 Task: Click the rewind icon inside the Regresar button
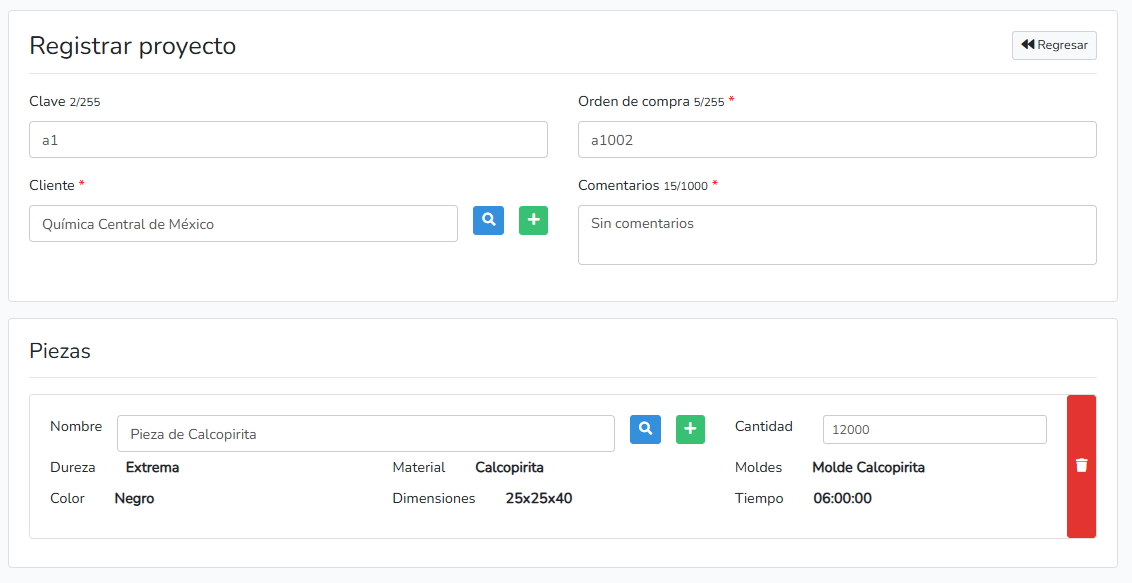[x=1026, y=44]
